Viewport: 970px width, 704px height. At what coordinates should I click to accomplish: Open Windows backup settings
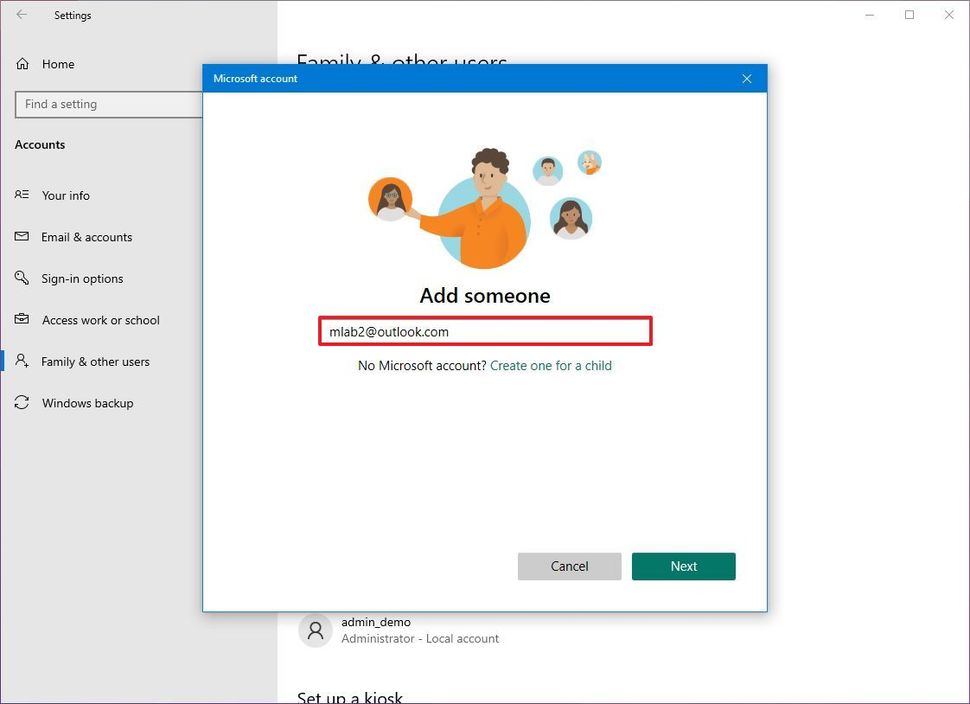click(88, 403)
